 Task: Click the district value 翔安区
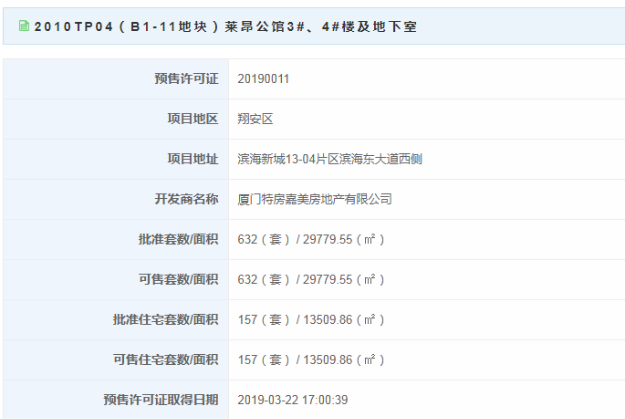255,119
